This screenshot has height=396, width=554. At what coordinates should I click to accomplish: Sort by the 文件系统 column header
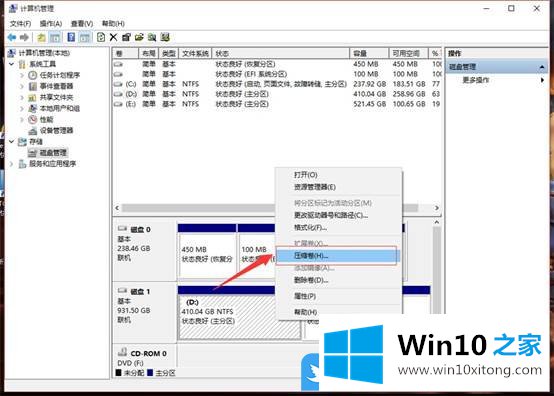click(x=195, y=53)
